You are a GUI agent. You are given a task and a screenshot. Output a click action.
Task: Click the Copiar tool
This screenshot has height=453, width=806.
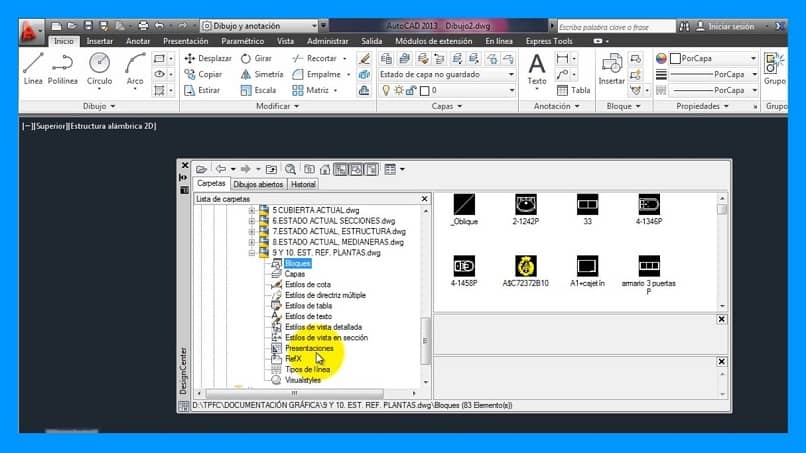(203, 74)
